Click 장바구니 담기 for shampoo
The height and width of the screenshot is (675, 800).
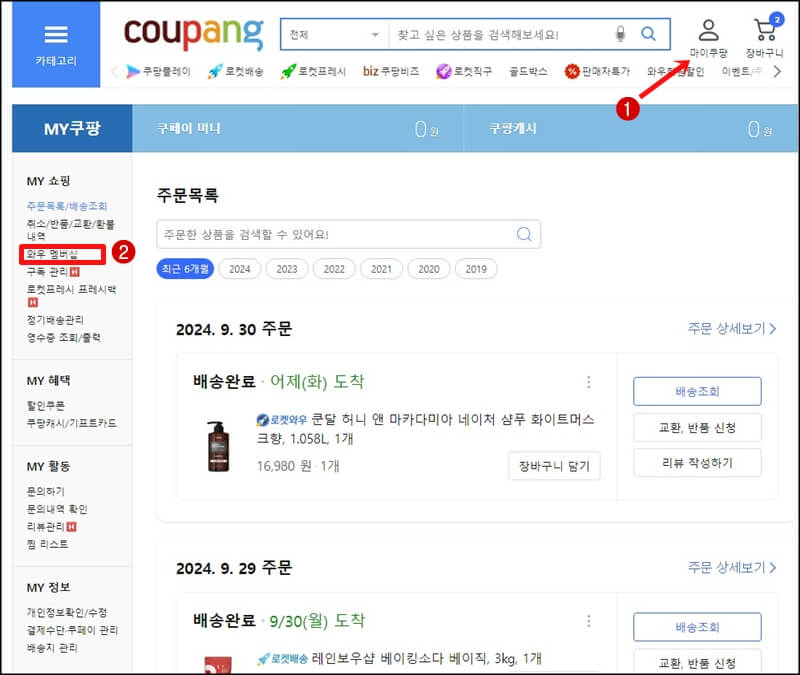pyautogui.click(x=554, y=466)
